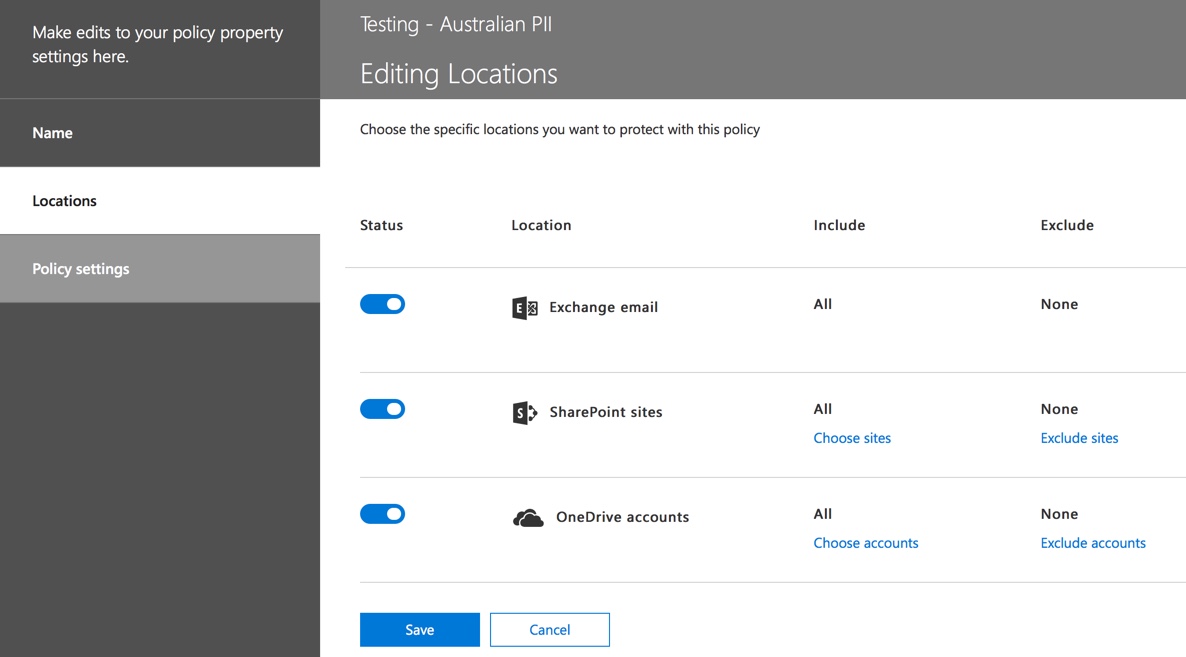Click the Testing - Australian PII title
The height and width of the screenshot is (657, 1186).
455,24
